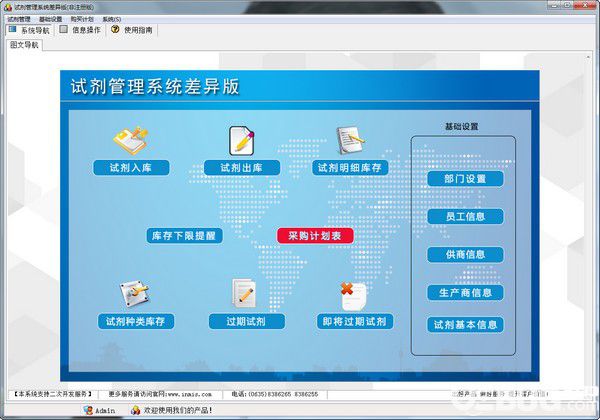Click the 电话 phone number status entry

click(x=275, y=394)
